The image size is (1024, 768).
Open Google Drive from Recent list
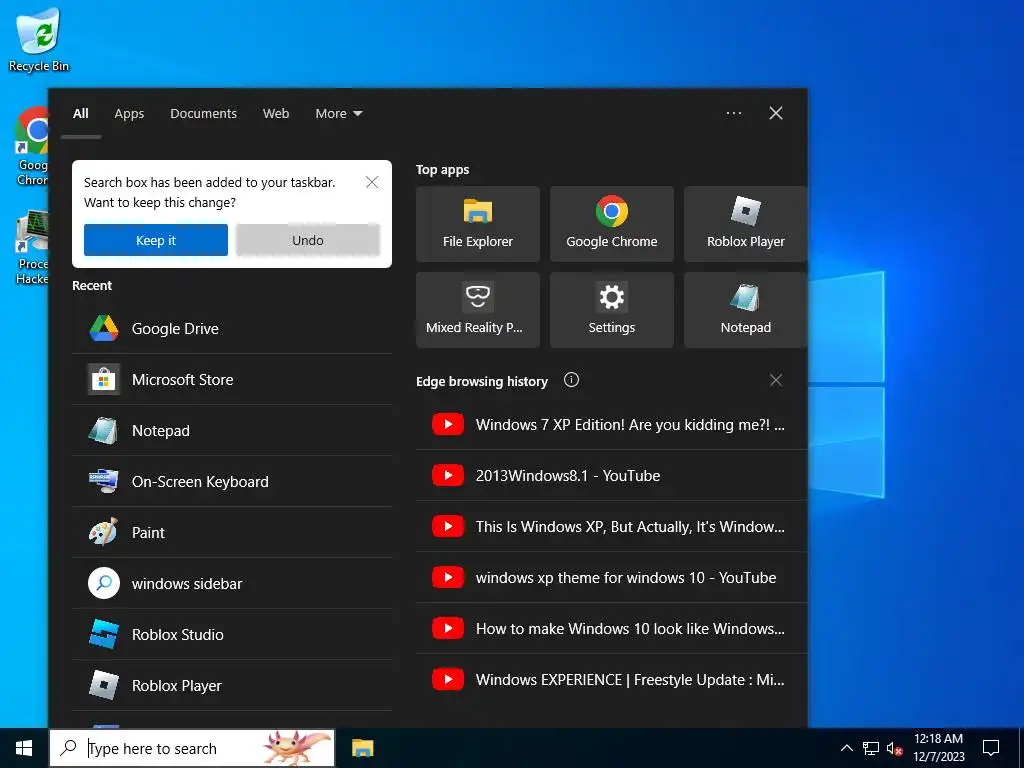tap(232, 328)
